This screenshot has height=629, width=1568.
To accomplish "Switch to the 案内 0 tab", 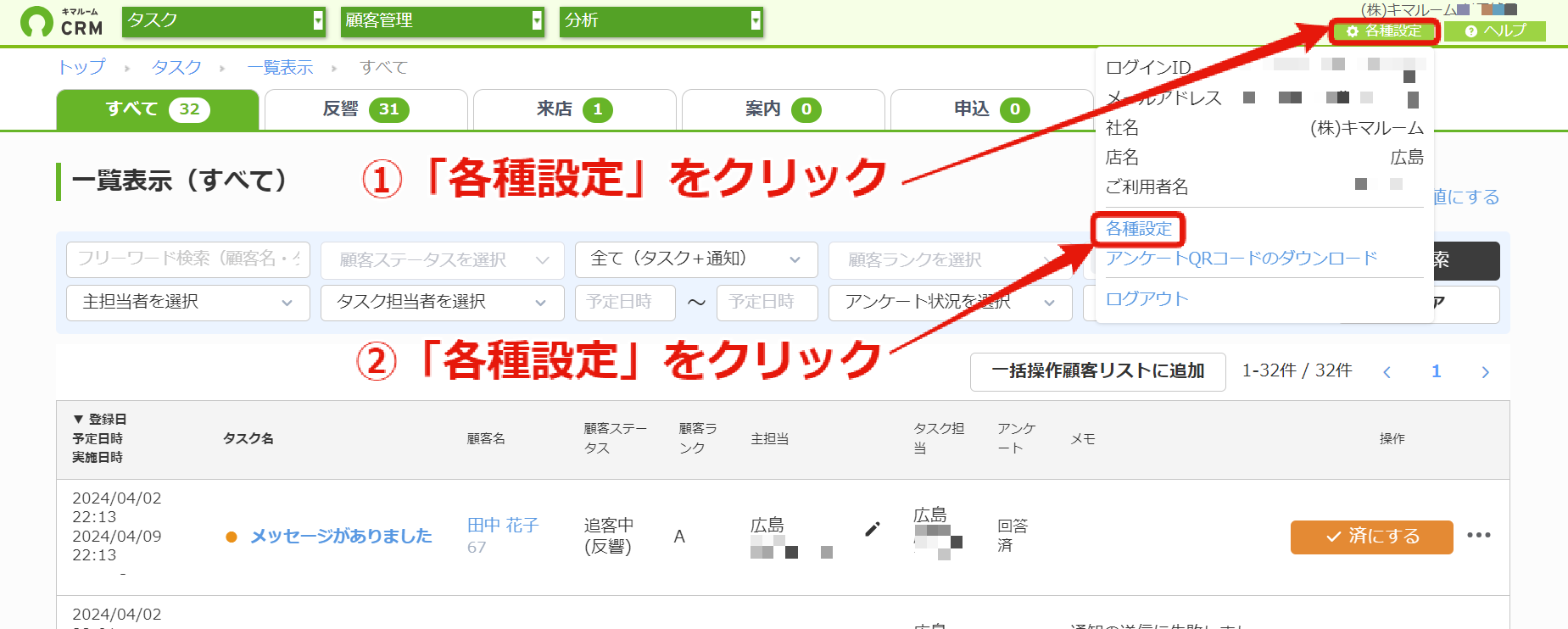I will pyautogui.click(x=784, y=109).
